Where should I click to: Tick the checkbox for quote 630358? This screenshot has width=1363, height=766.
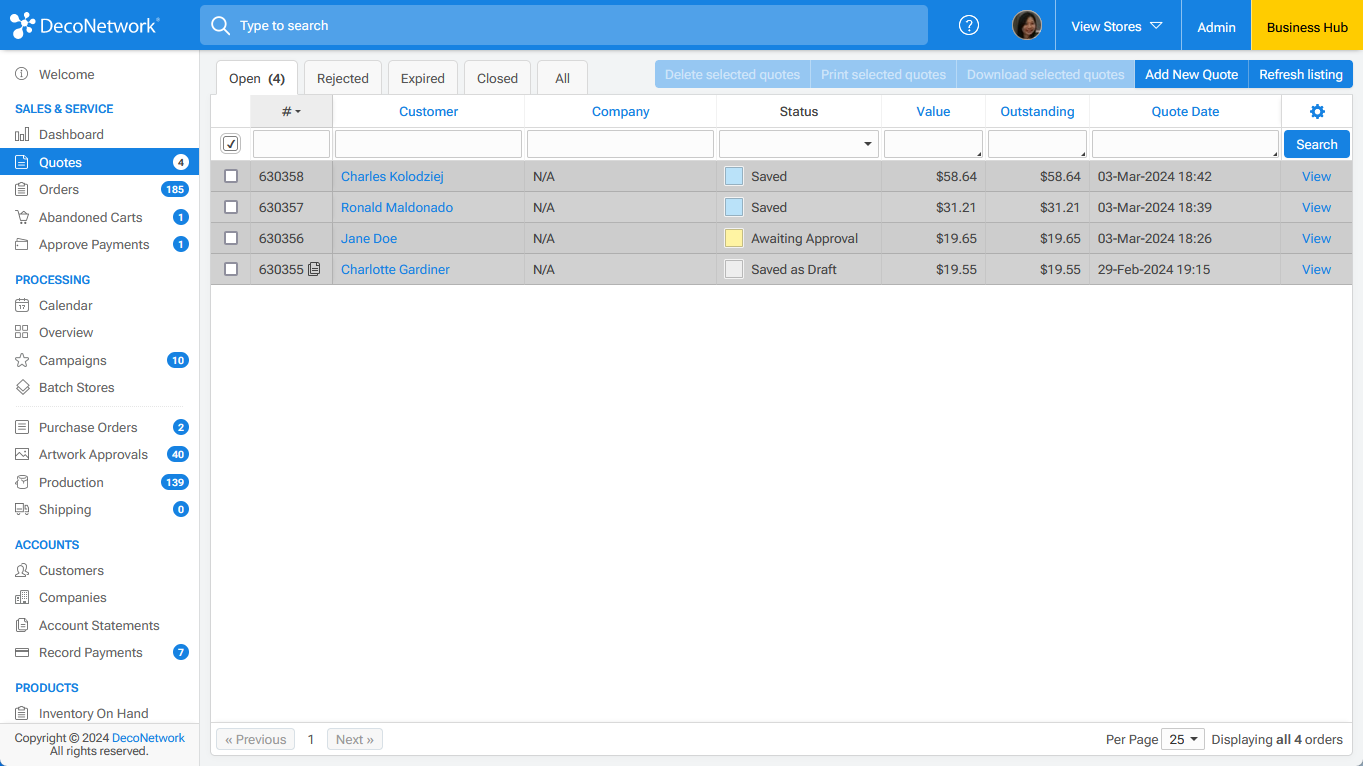click(x=231, y=176)
